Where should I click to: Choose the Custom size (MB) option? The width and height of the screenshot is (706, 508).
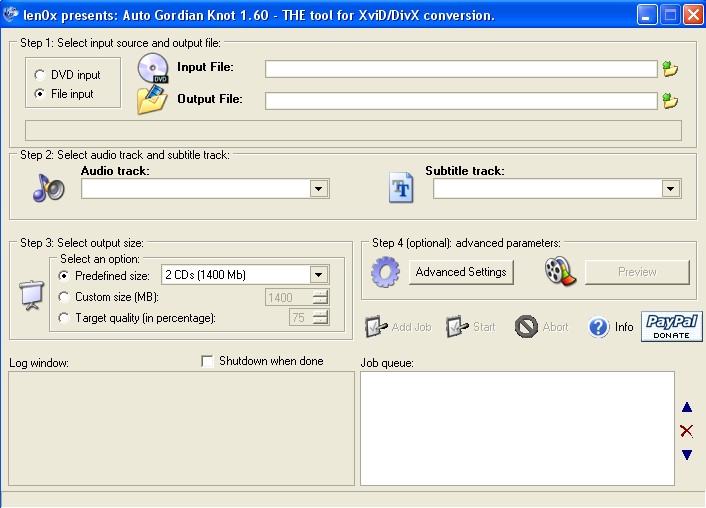tap(65, 296)
